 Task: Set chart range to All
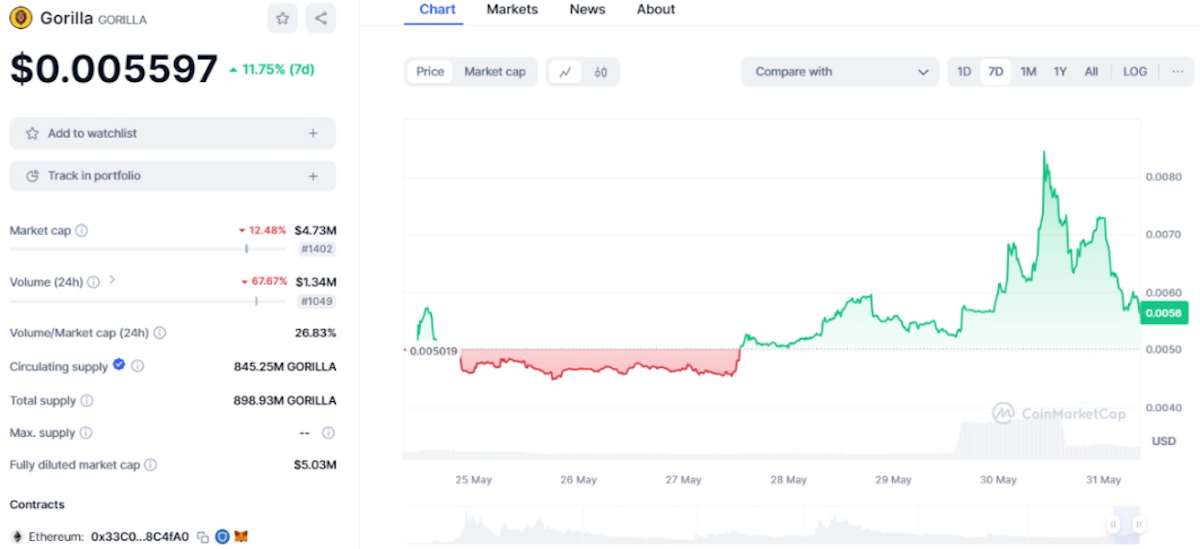point(1091,72)
